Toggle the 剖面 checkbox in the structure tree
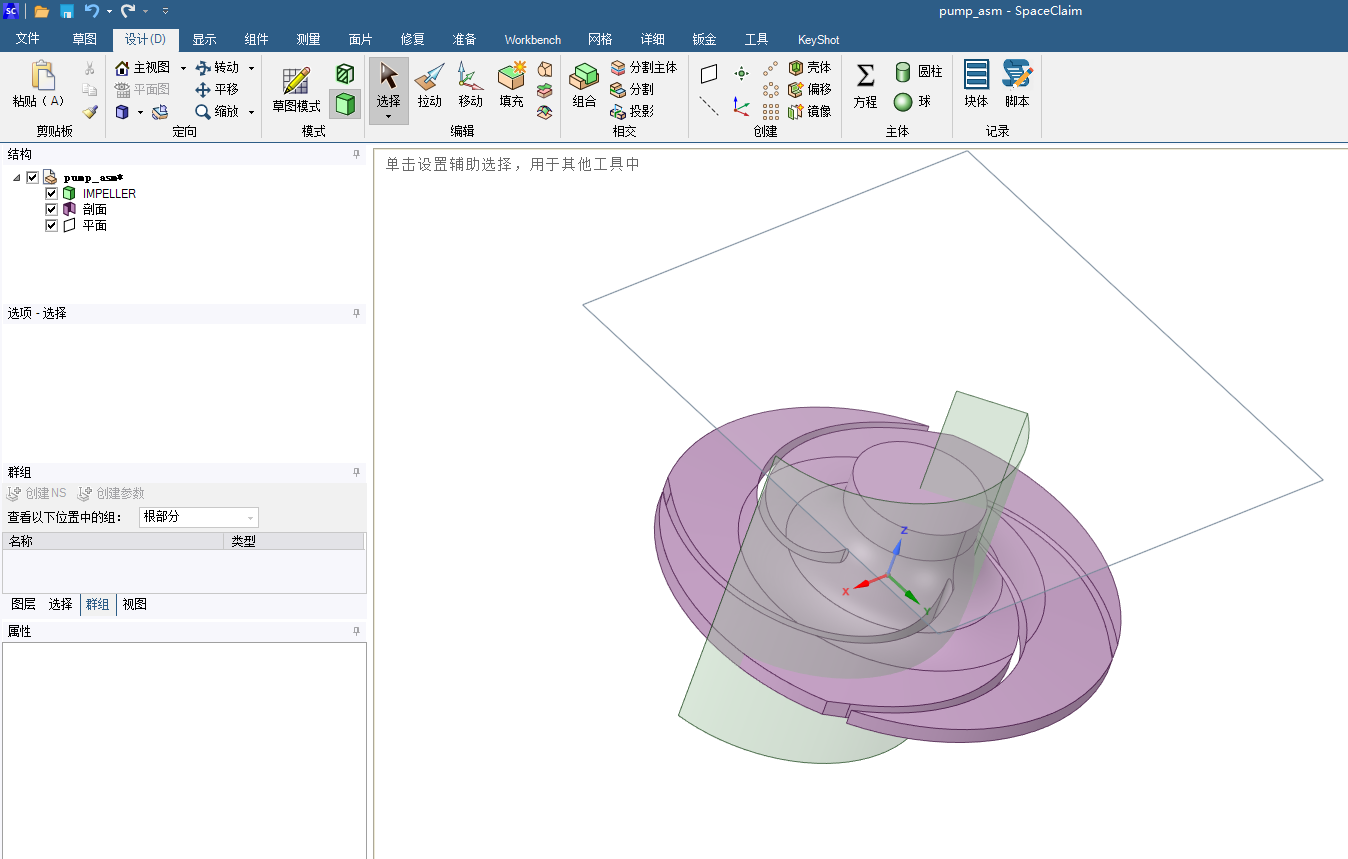This screenshot has height=859, width=1348. click(52, 210)
